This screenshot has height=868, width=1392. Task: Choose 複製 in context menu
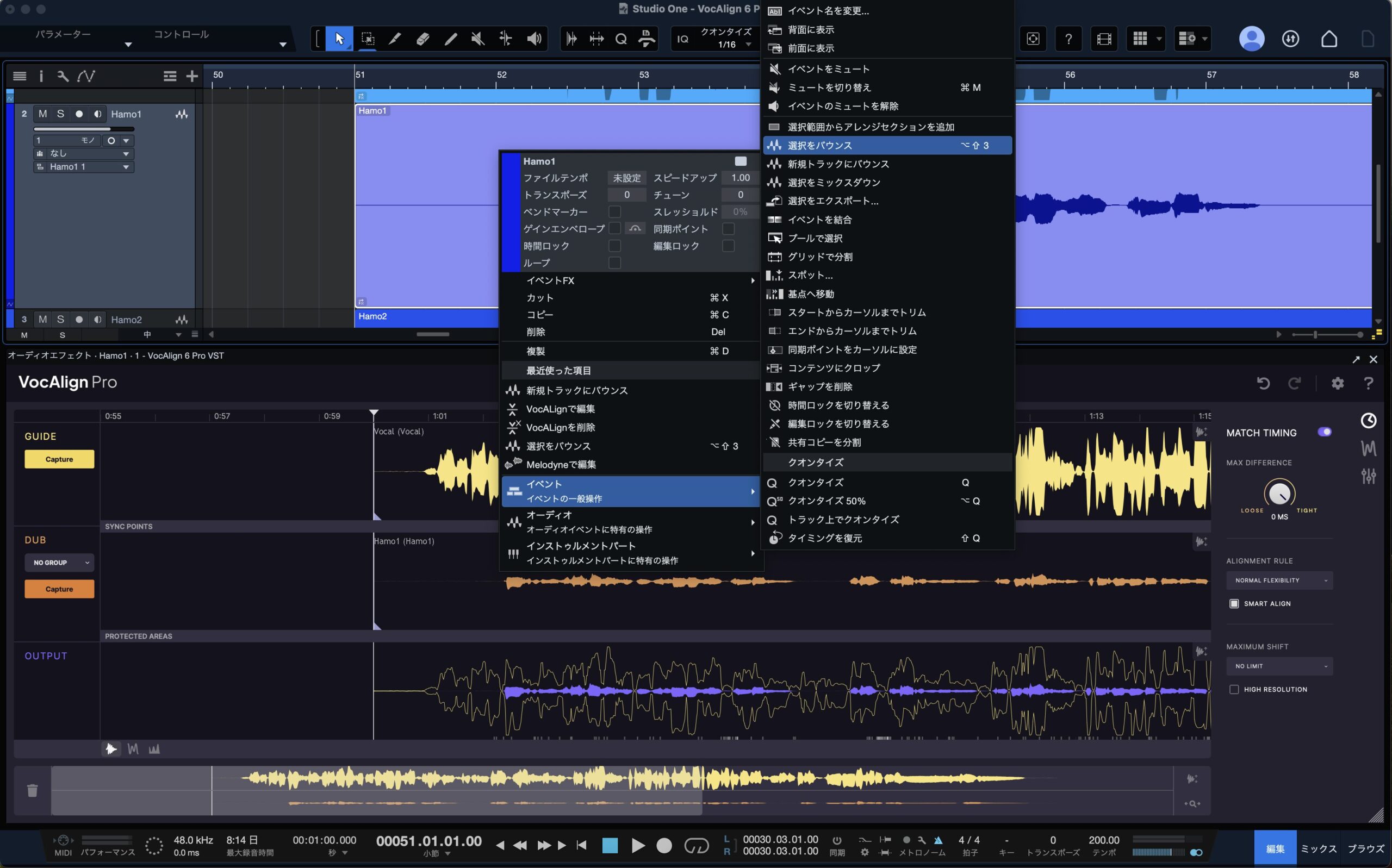click(x=631, y=351)
